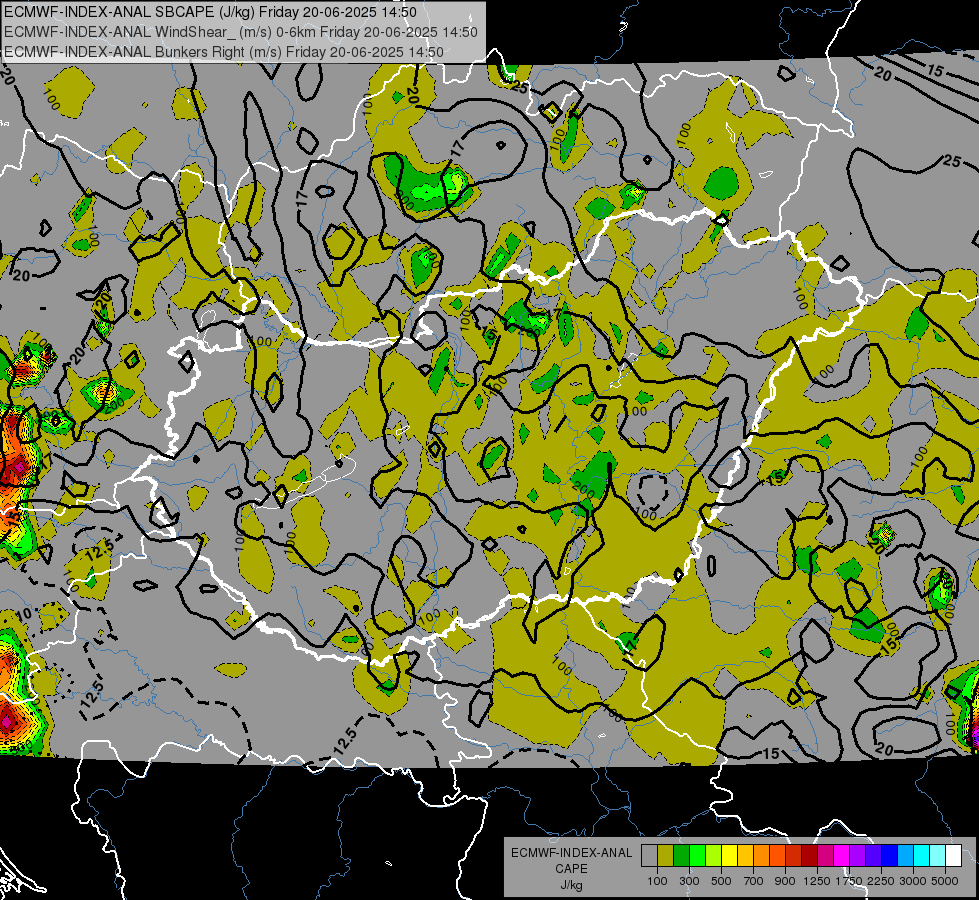
Task: Click the legend tick value 700
Action: (754, 881)
